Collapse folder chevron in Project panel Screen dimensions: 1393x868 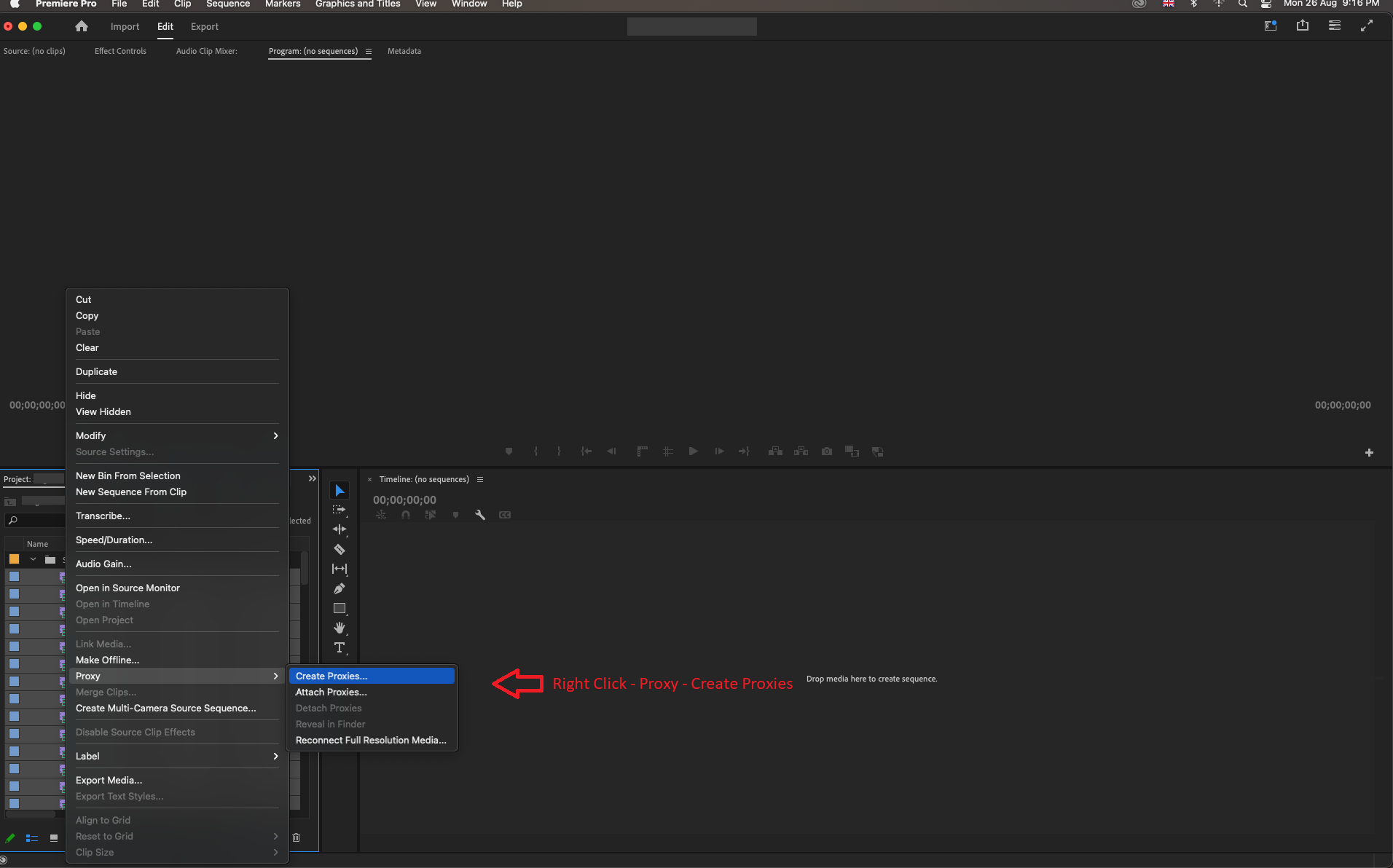click(33, 559)
